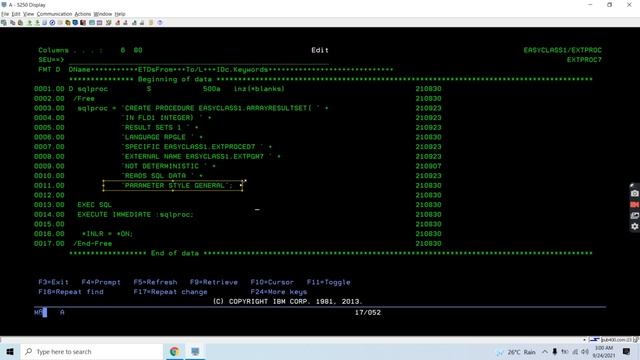
Task: Click the microphone icon in the system tray
Action: 555,352
